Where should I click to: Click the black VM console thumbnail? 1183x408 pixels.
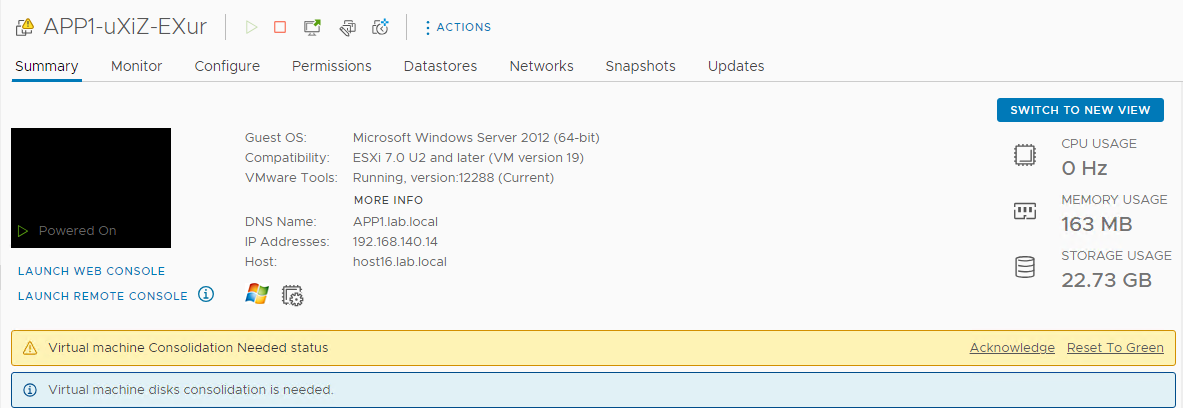tap(91, 187)
